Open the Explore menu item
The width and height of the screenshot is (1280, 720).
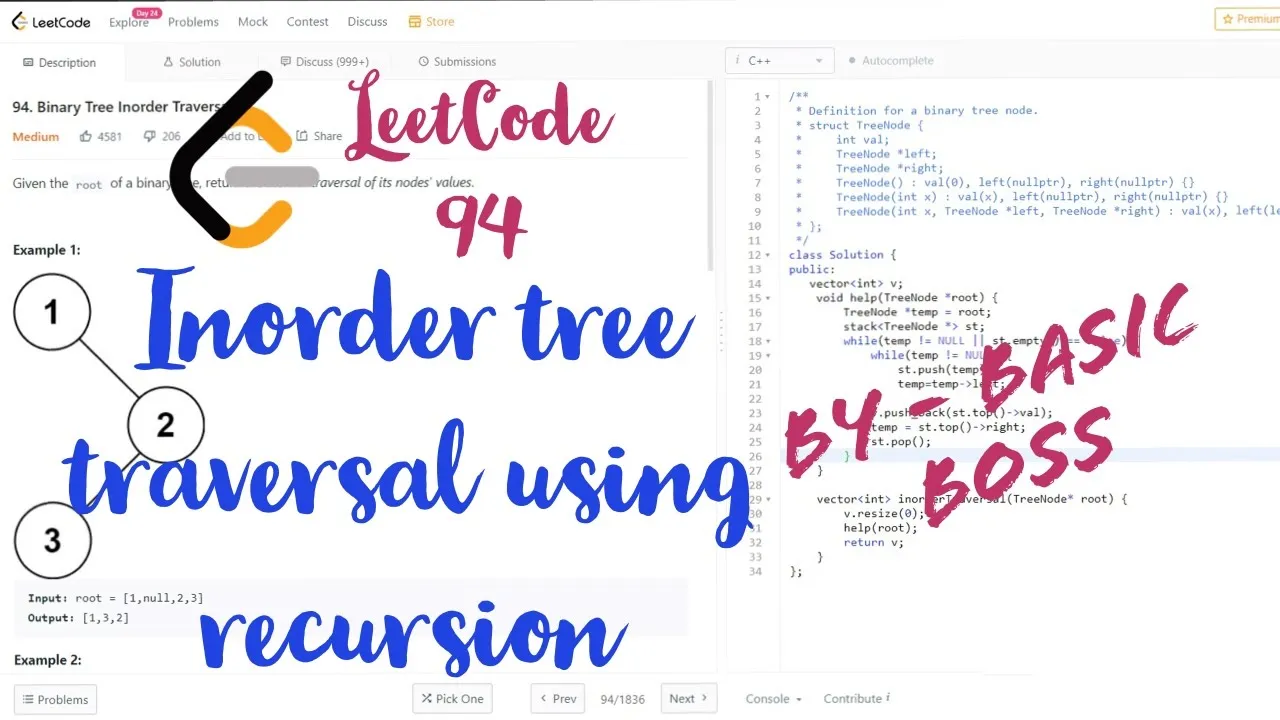pos(129,22)
